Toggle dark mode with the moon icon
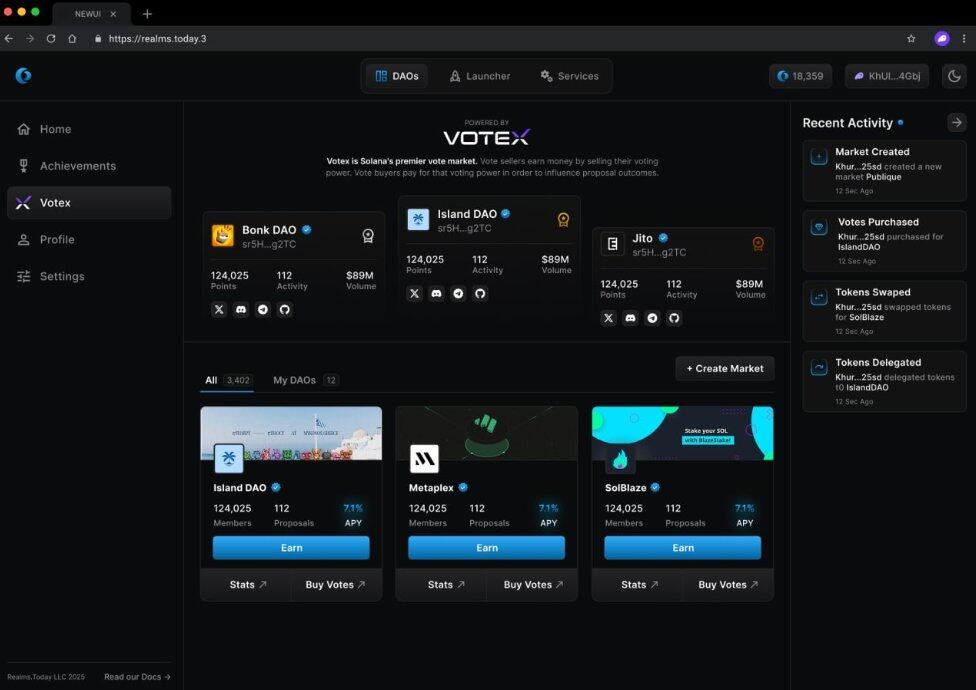 pos(953,76)
